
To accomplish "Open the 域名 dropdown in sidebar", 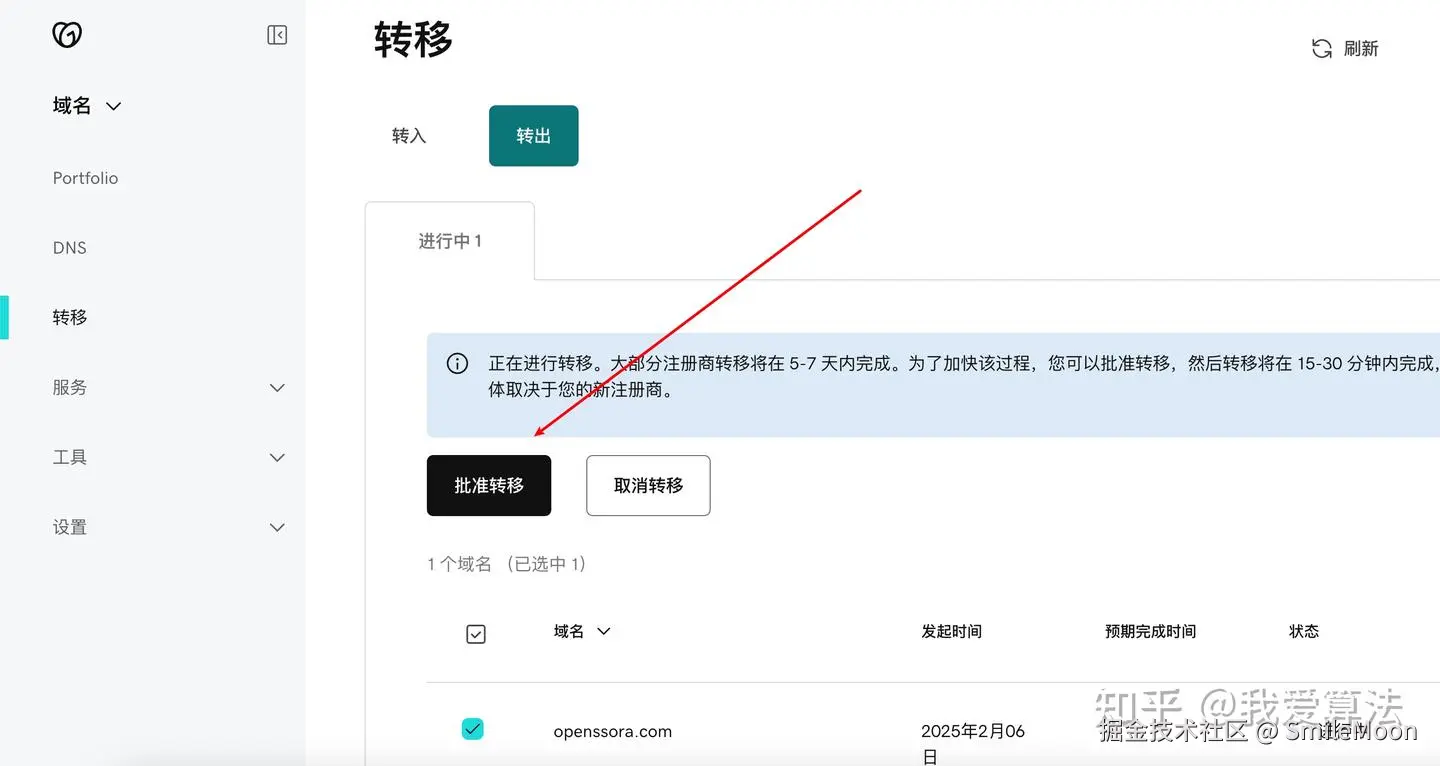I will (87, 106).
